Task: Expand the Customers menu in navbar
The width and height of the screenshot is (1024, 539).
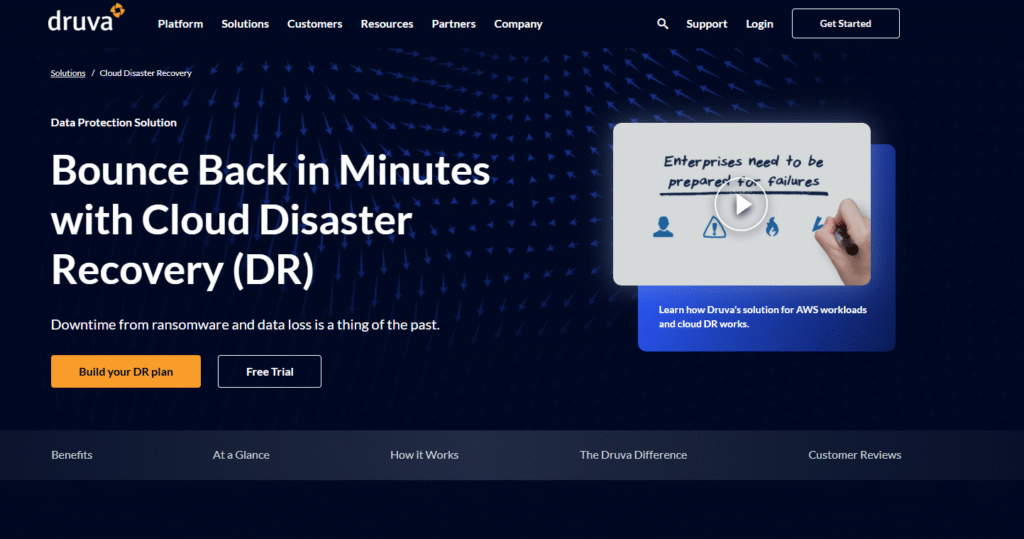Action: coord(314,24)
